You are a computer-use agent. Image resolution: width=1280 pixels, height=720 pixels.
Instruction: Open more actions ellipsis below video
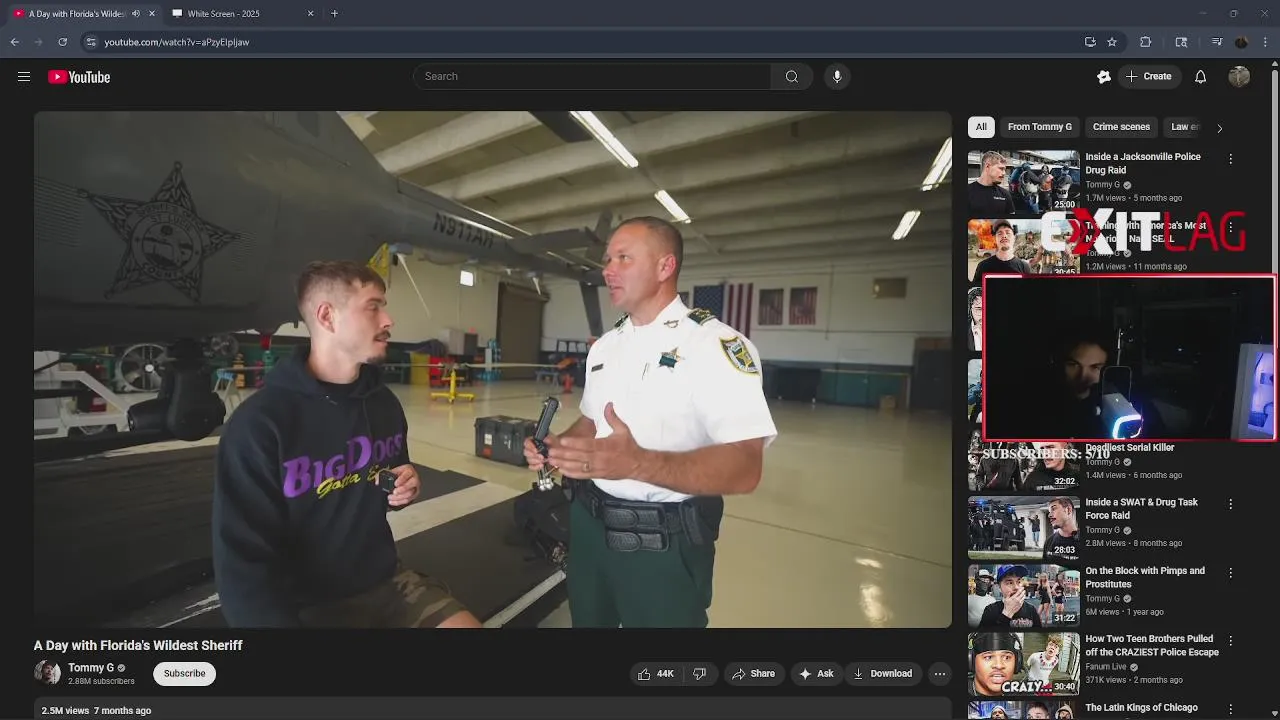pos(940,674)
